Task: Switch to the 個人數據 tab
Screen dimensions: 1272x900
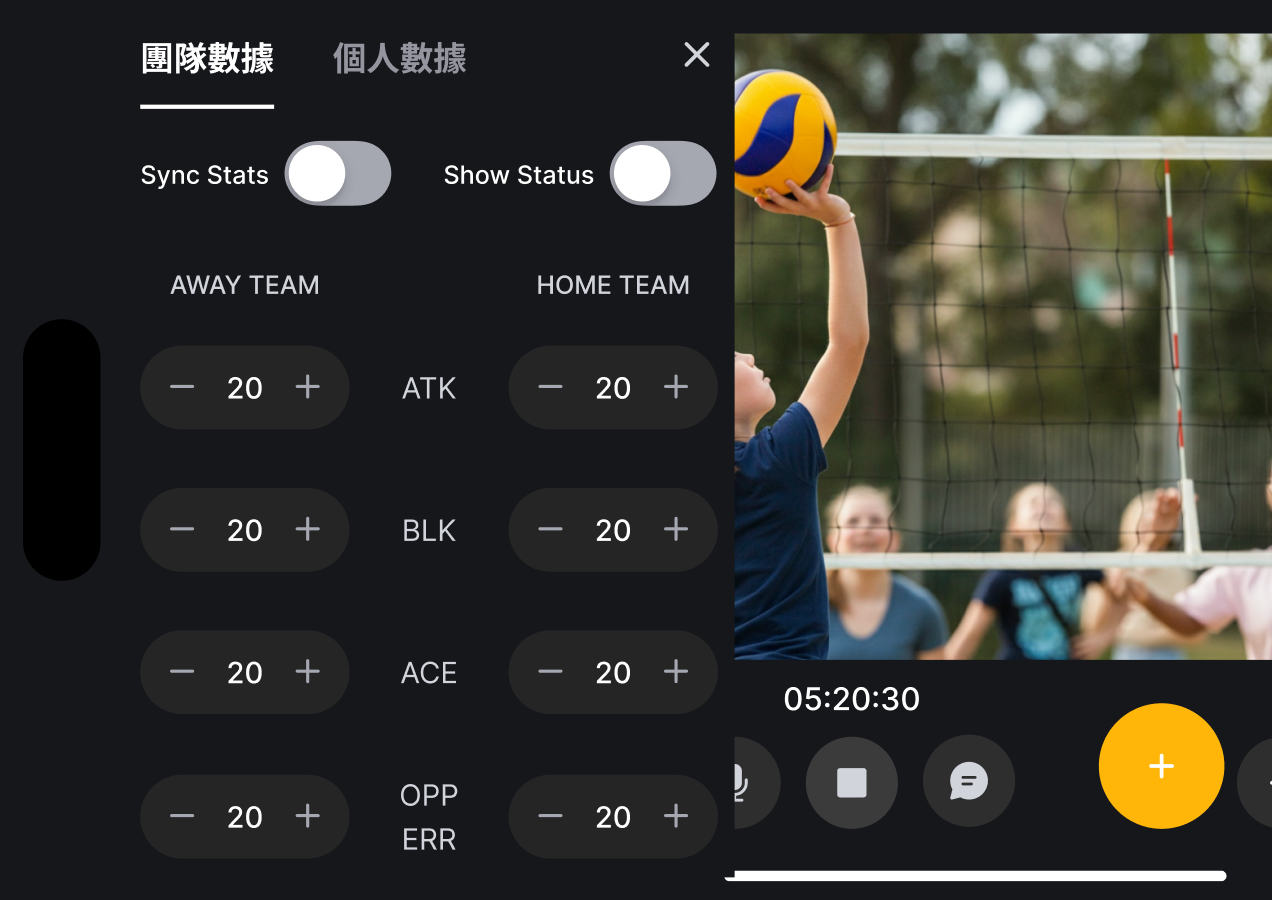Action: [399, 59]
